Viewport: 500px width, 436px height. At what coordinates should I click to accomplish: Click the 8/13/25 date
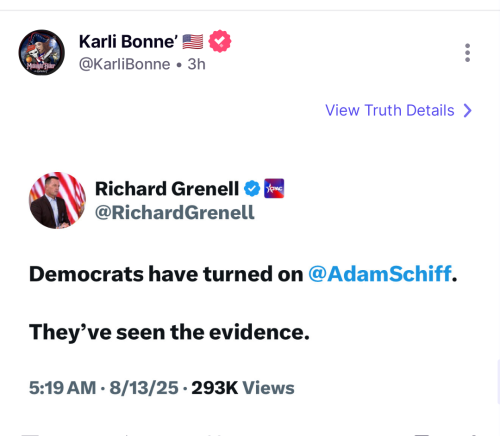click(144, 388)
